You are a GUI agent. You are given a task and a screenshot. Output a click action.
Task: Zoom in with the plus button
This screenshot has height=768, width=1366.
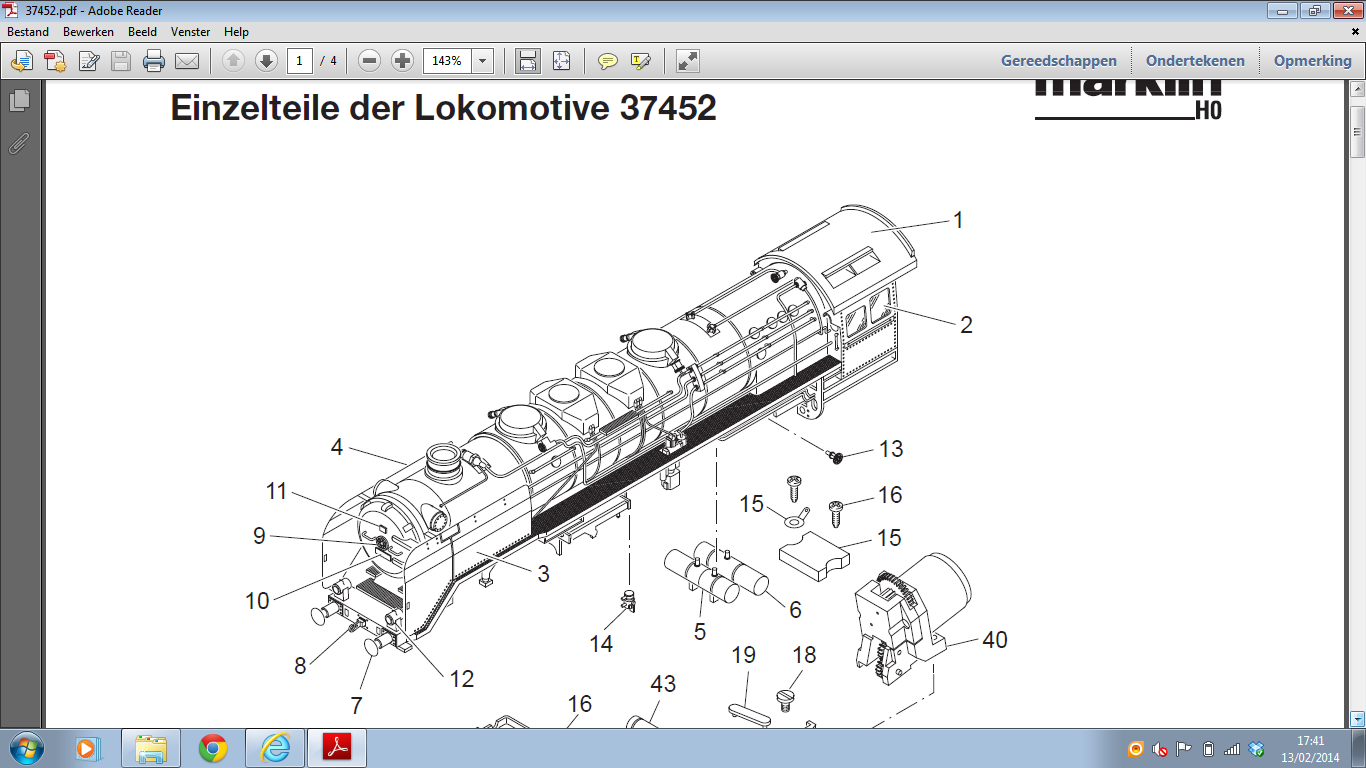click(x=402, y=61)
